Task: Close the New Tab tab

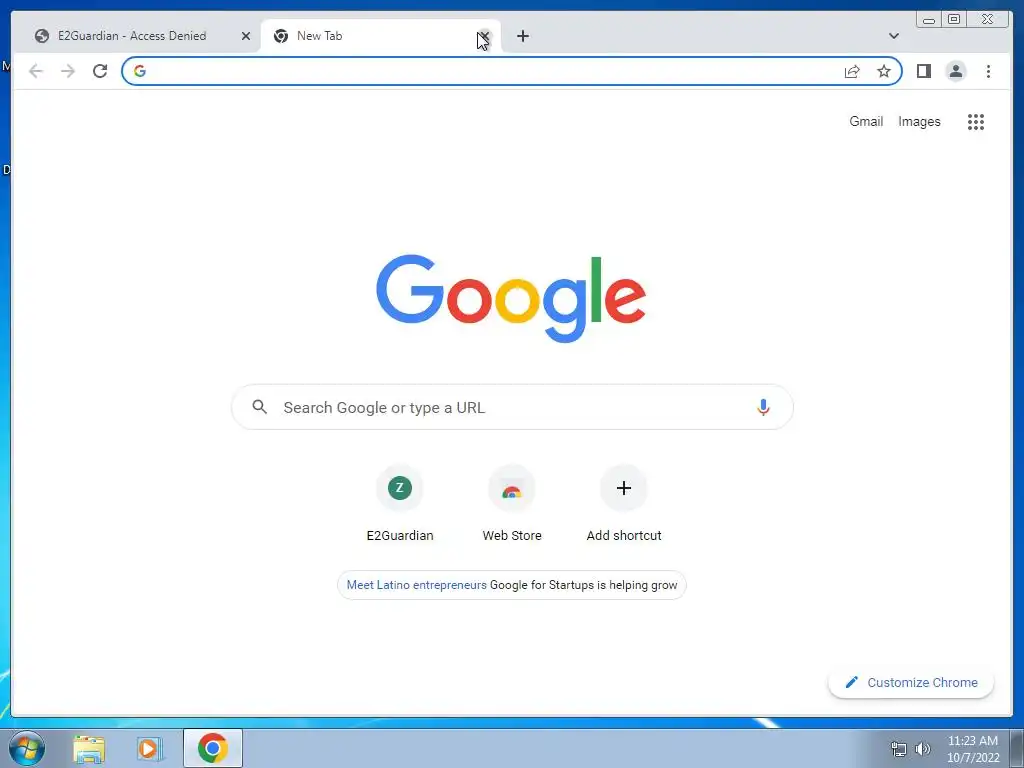Action: click(484, 36)
